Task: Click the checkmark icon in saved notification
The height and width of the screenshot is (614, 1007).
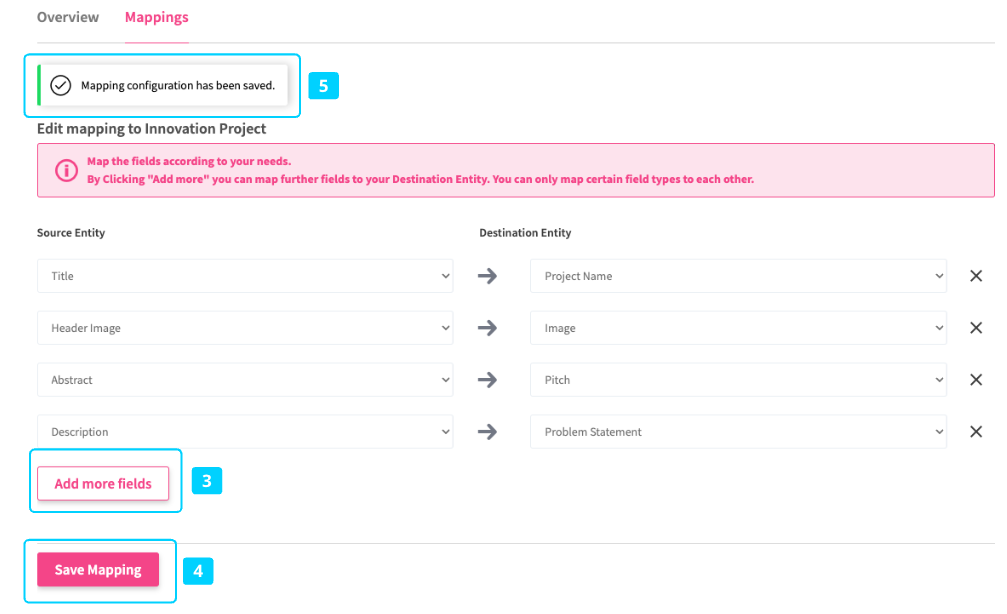Action: click(x=61, y=86)
